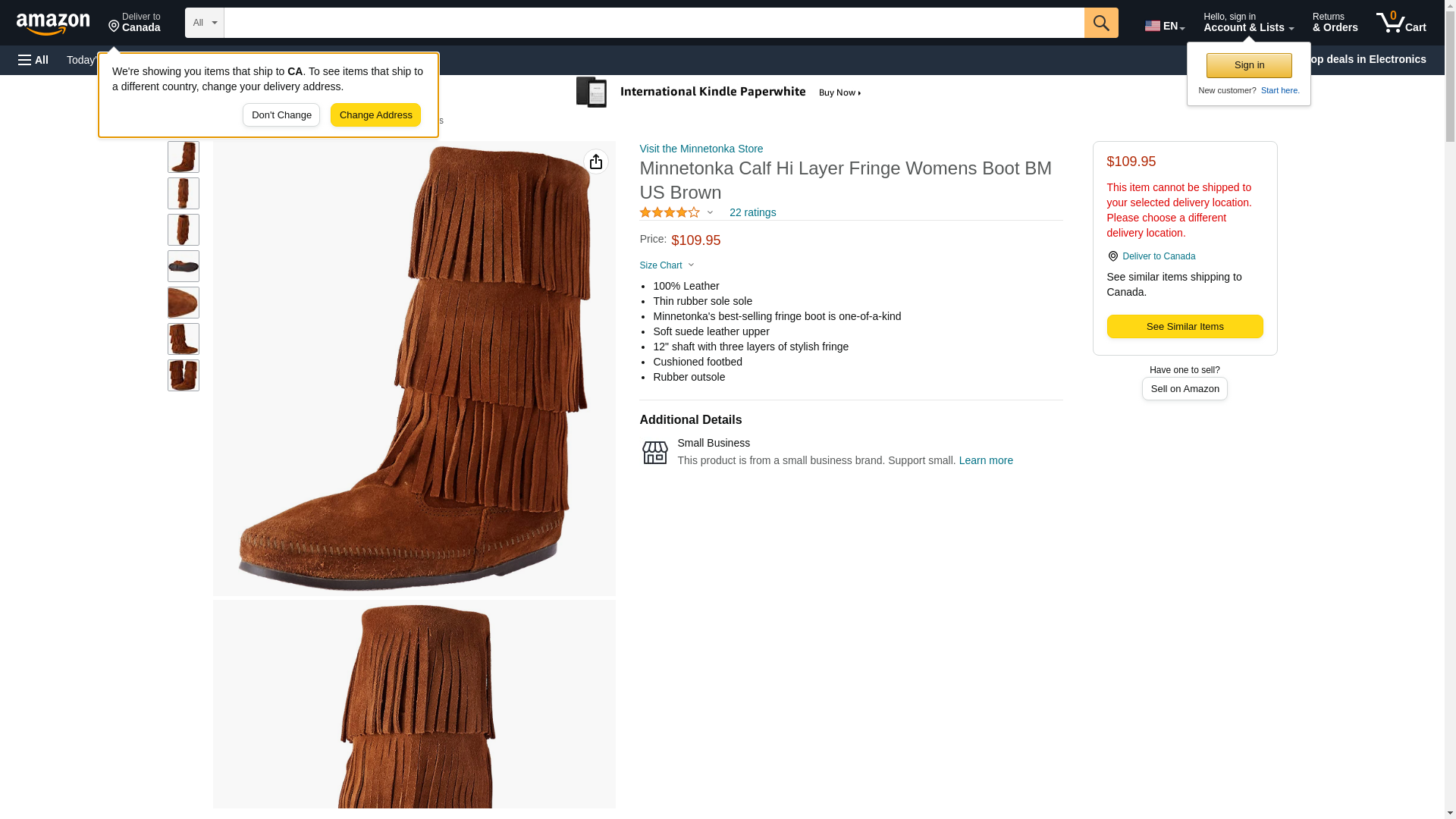The height and width of the screenshot is (819, 1456).
Task: Click into the Amazon search field
Action: point(653,23)
